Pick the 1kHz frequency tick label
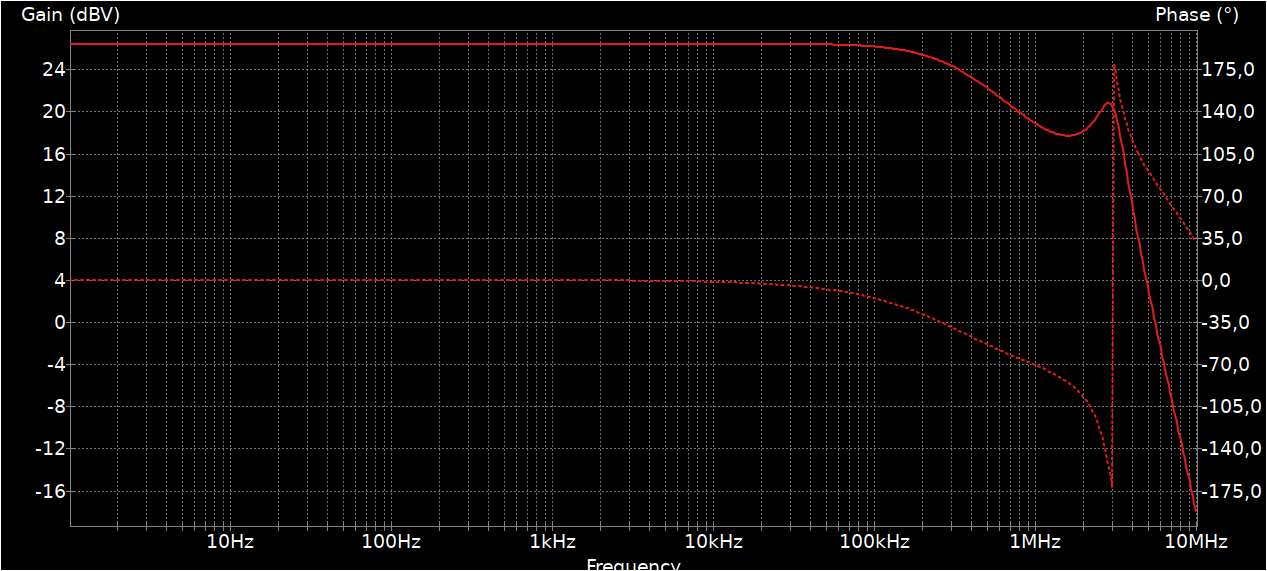The image size is (1267, 571). (552, 541)
